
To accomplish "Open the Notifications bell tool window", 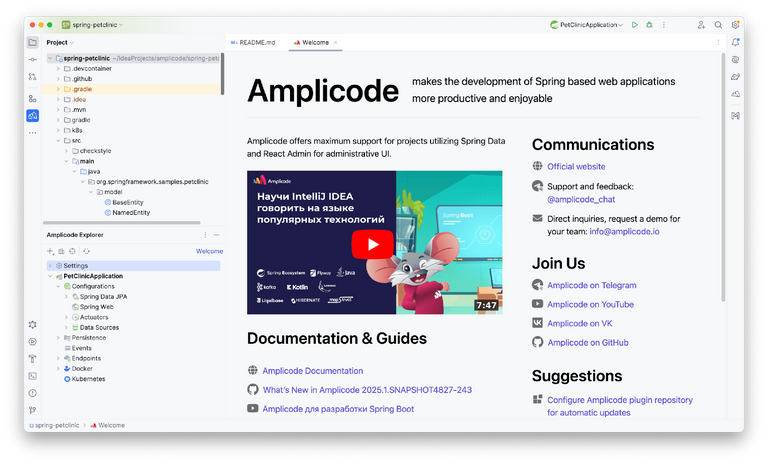I will [736, 42].
